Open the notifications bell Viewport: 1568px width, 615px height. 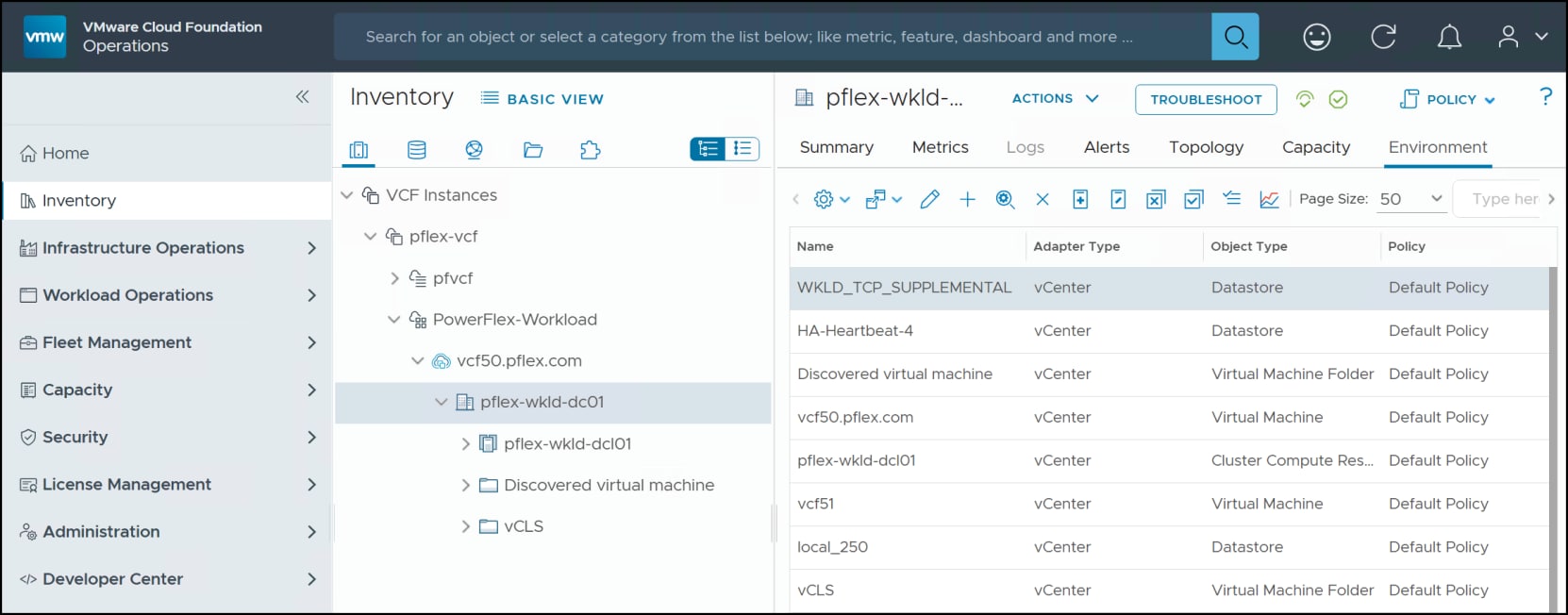tap(1449, 37)
